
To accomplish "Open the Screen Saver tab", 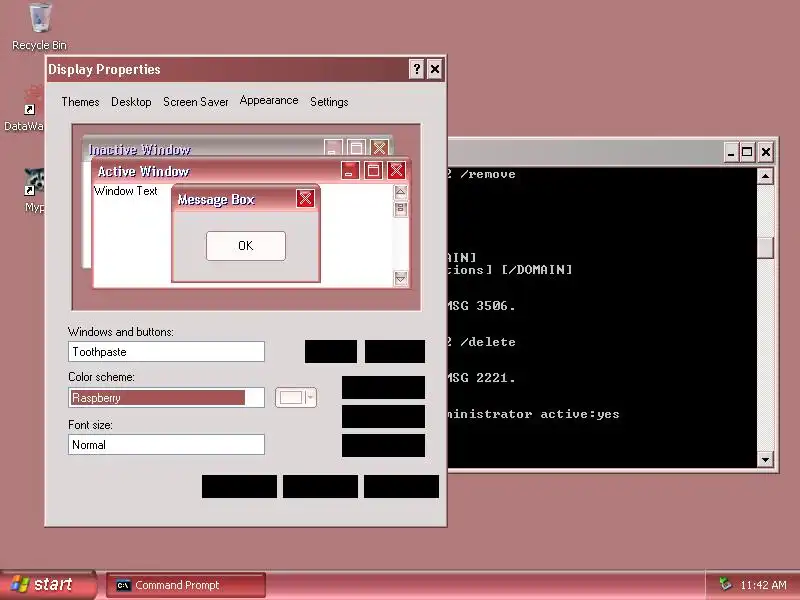I will pos(195,102).
